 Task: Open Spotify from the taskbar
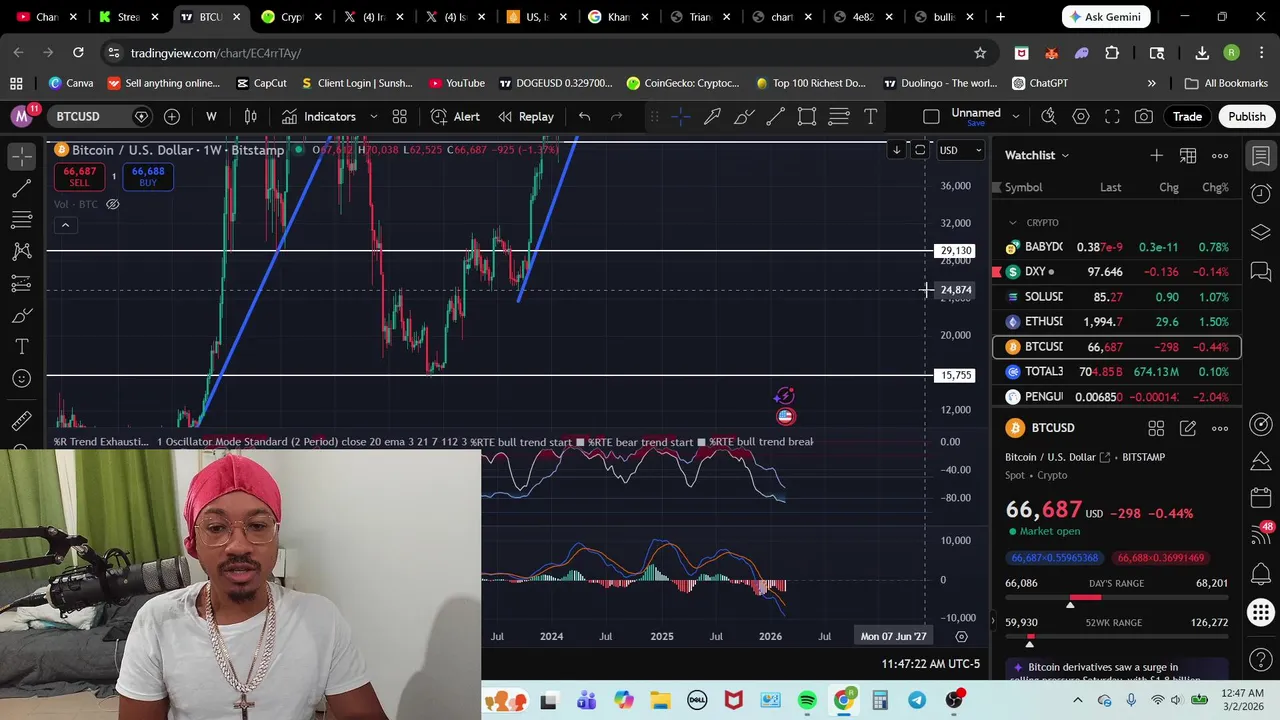(x=806, y=700)
